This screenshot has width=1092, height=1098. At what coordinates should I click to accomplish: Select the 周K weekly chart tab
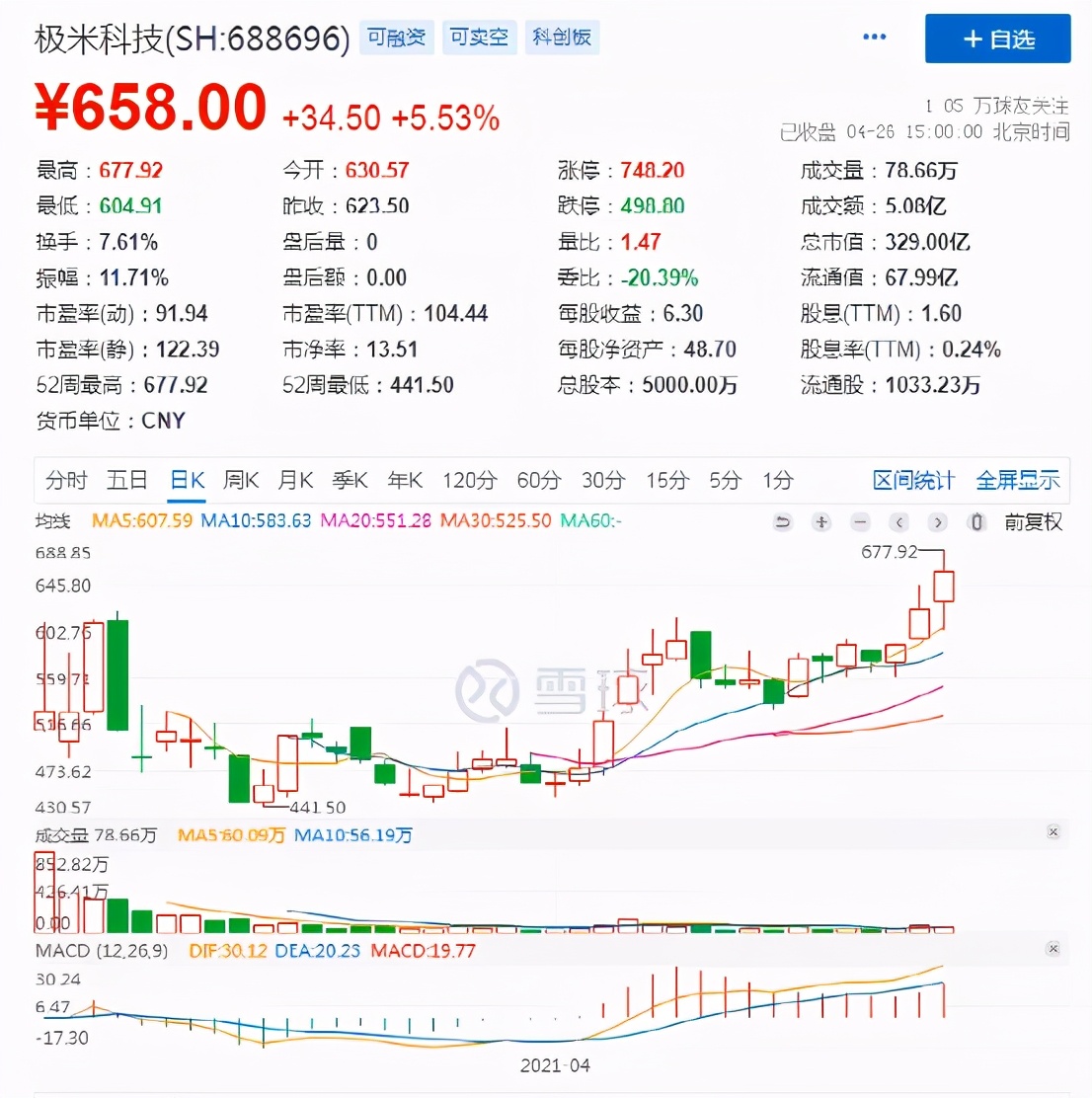point(241,481)
